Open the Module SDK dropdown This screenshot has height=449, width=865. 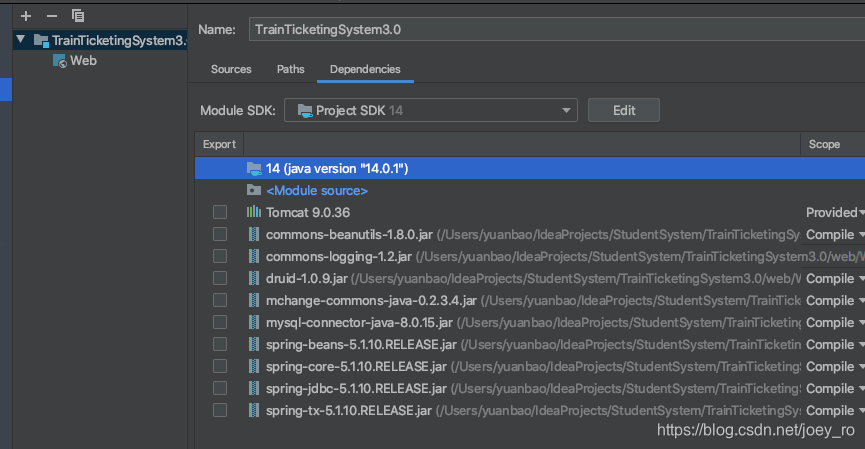click(x=430, y=110)
